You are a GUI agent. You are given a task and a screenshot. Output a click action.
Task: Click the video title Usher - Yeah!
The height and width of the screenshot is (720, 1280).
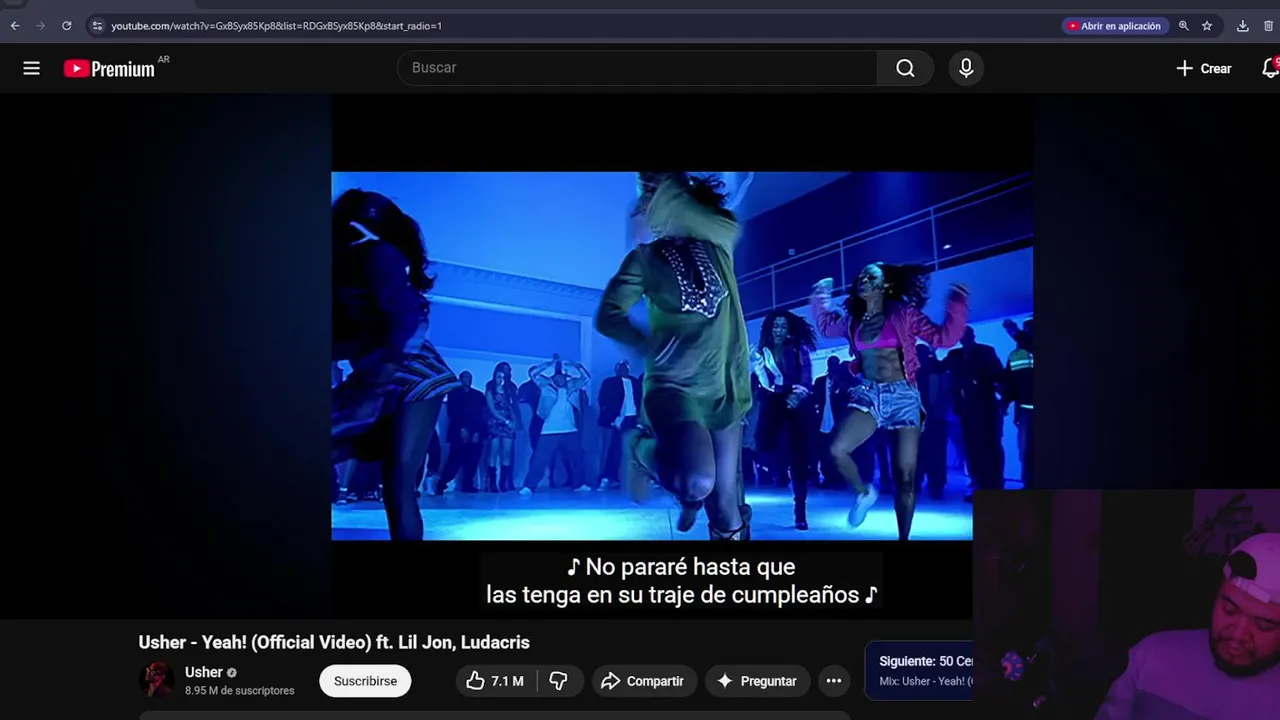(x=334, y=642)
